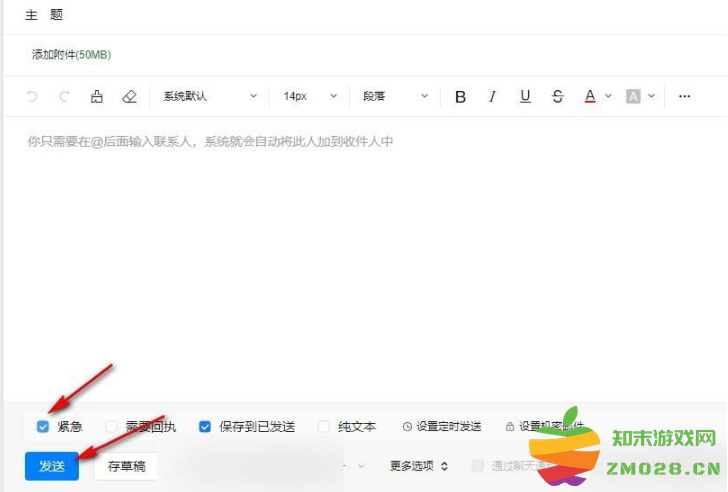728x492 pixels.
Task: Expand 更多选项 more options
Action: coord(419,466)
